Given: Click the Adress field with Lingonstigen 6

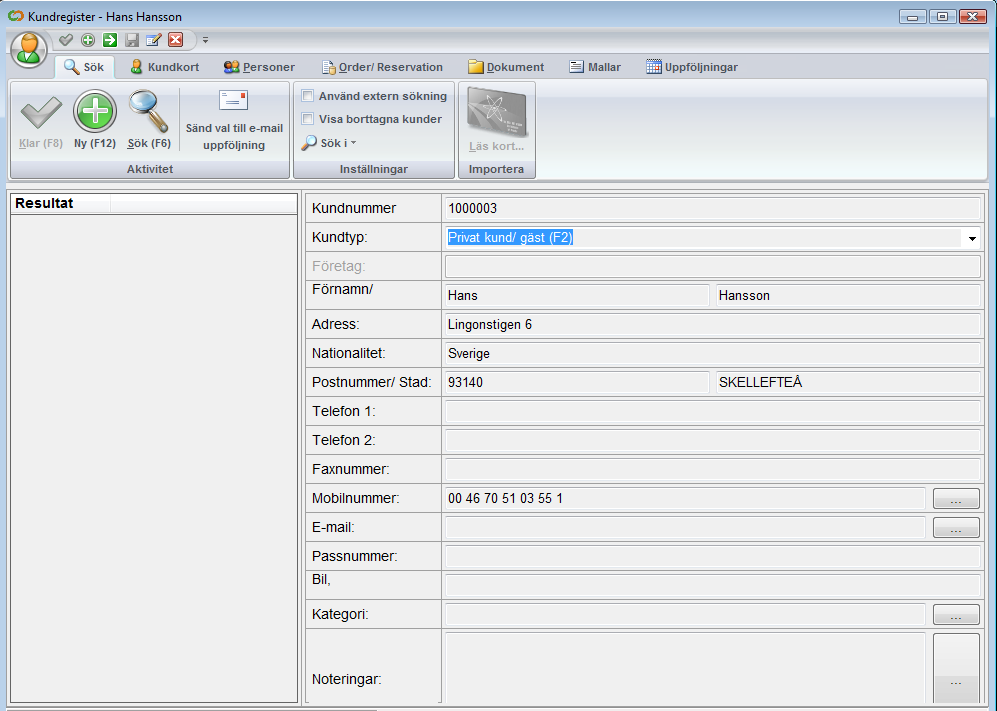Looking at the screenshot, I should pos(712,324).
